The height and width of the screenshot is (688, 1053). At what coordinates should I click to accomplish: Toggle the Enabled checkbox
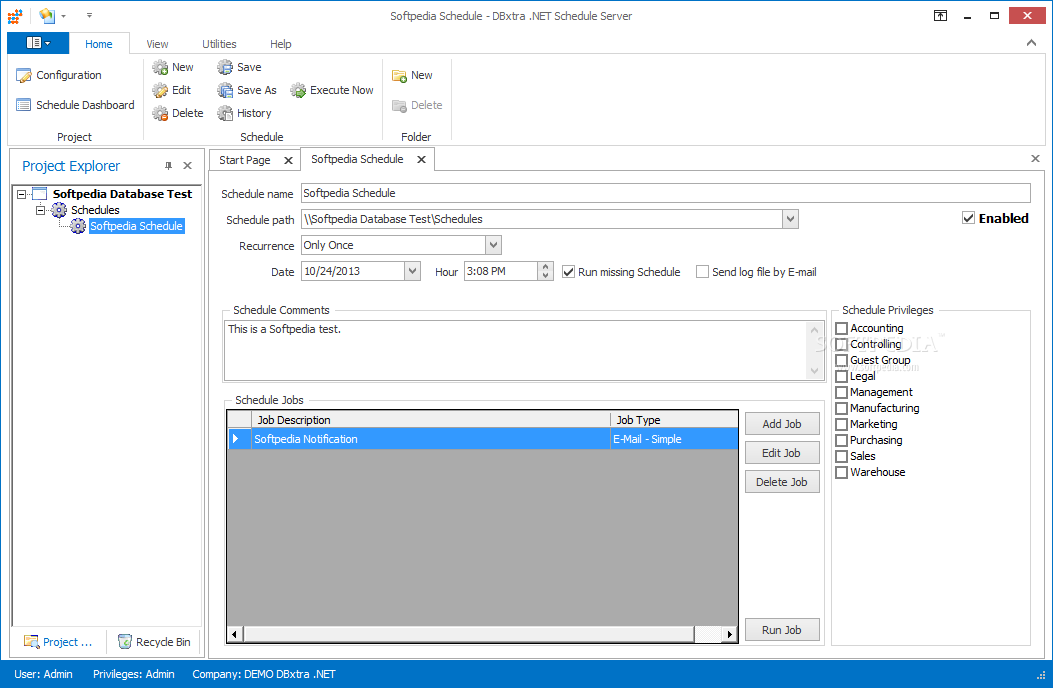(968, 218)
